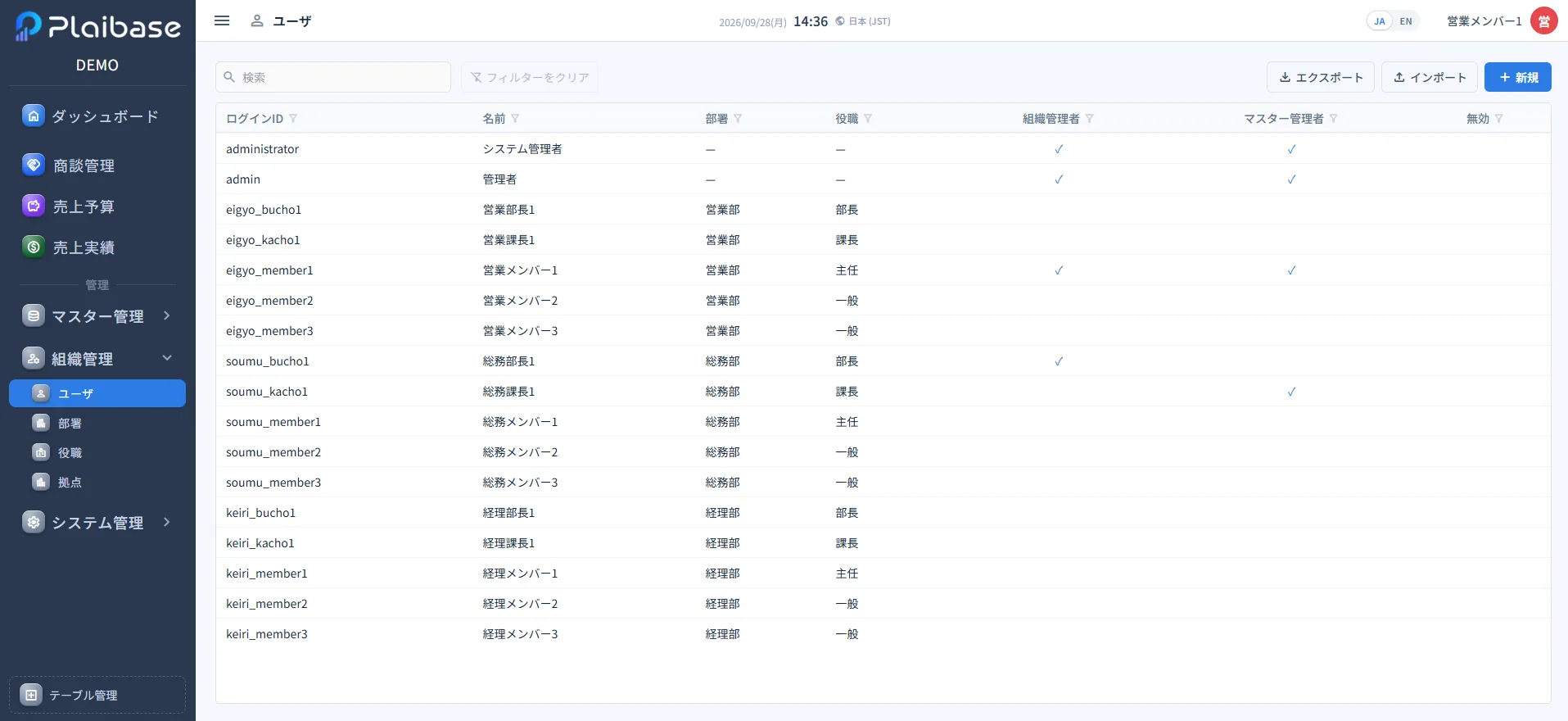
Task: Select the keiri_member3 login ID
Action: [x=267, y=634]
